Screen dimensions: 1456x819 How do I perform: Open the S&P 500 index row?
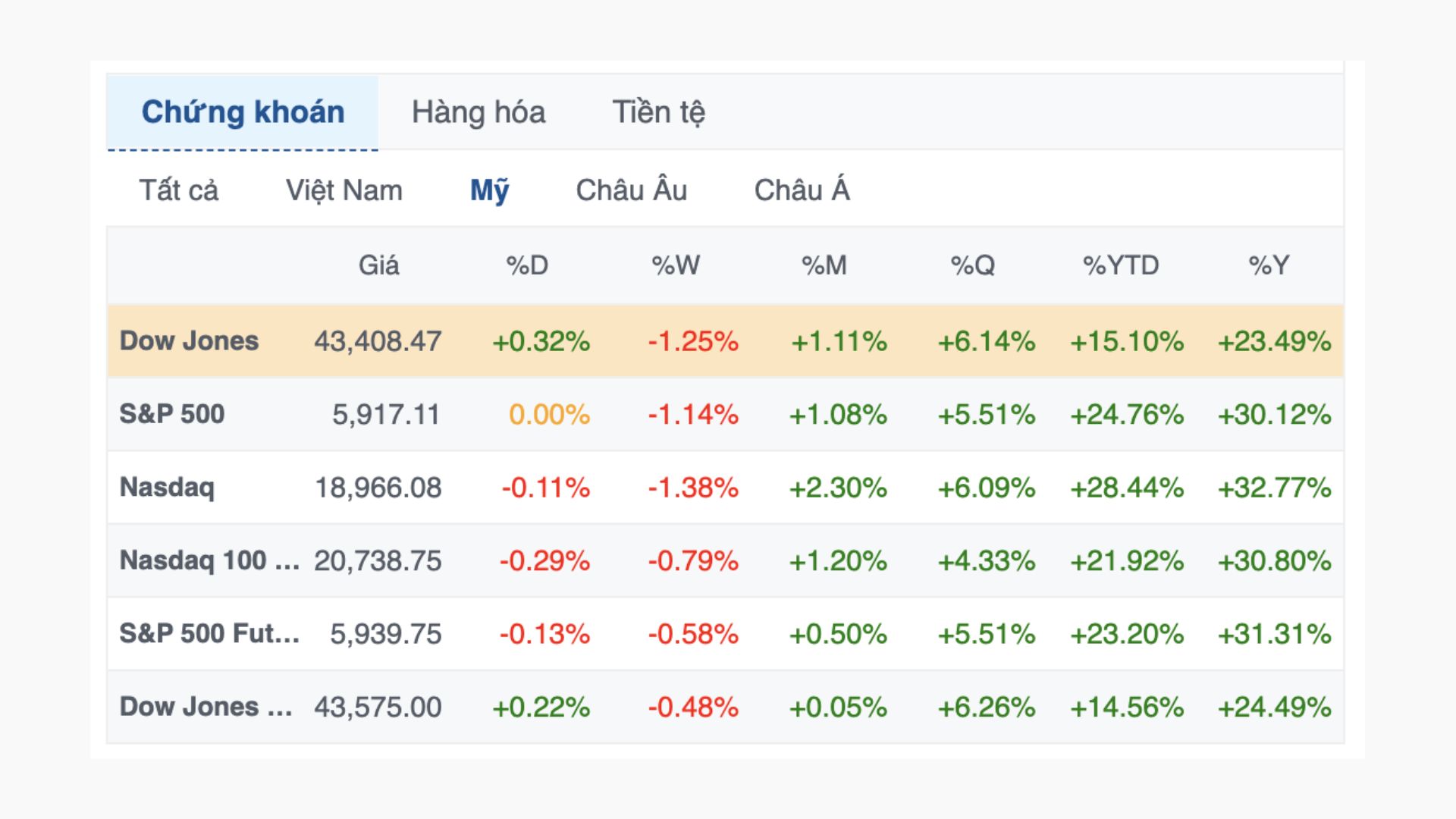(725, 414)
